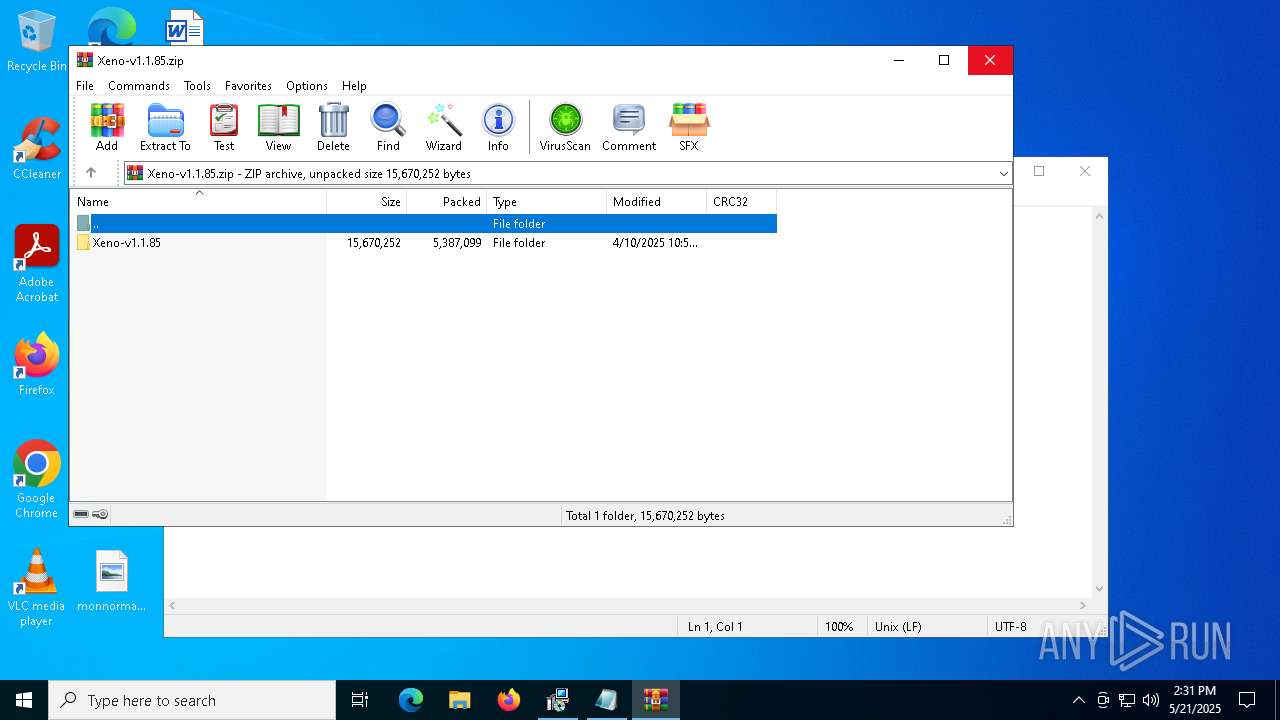Click the taskbar search box
The image size is (1280, 720).
coord(192,700)
